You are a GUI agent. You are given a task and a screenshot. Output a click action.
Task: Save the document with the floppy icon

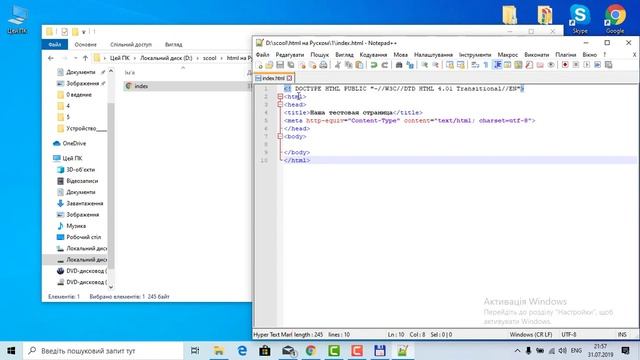[x=280, y=65]
